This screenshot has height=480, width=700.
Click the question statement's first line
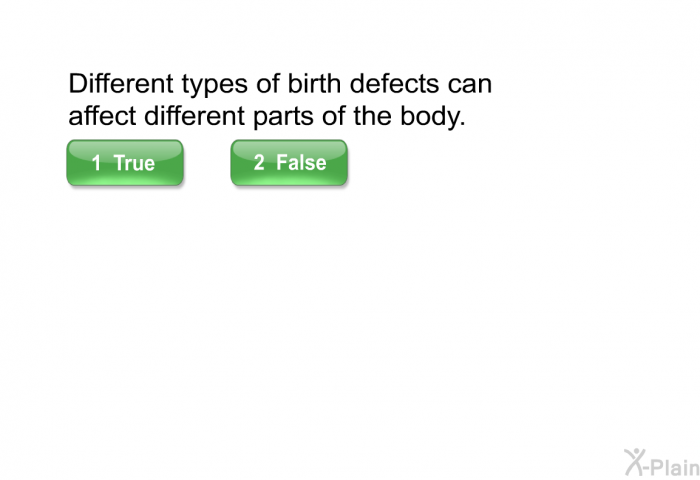[x=280, y=84]
